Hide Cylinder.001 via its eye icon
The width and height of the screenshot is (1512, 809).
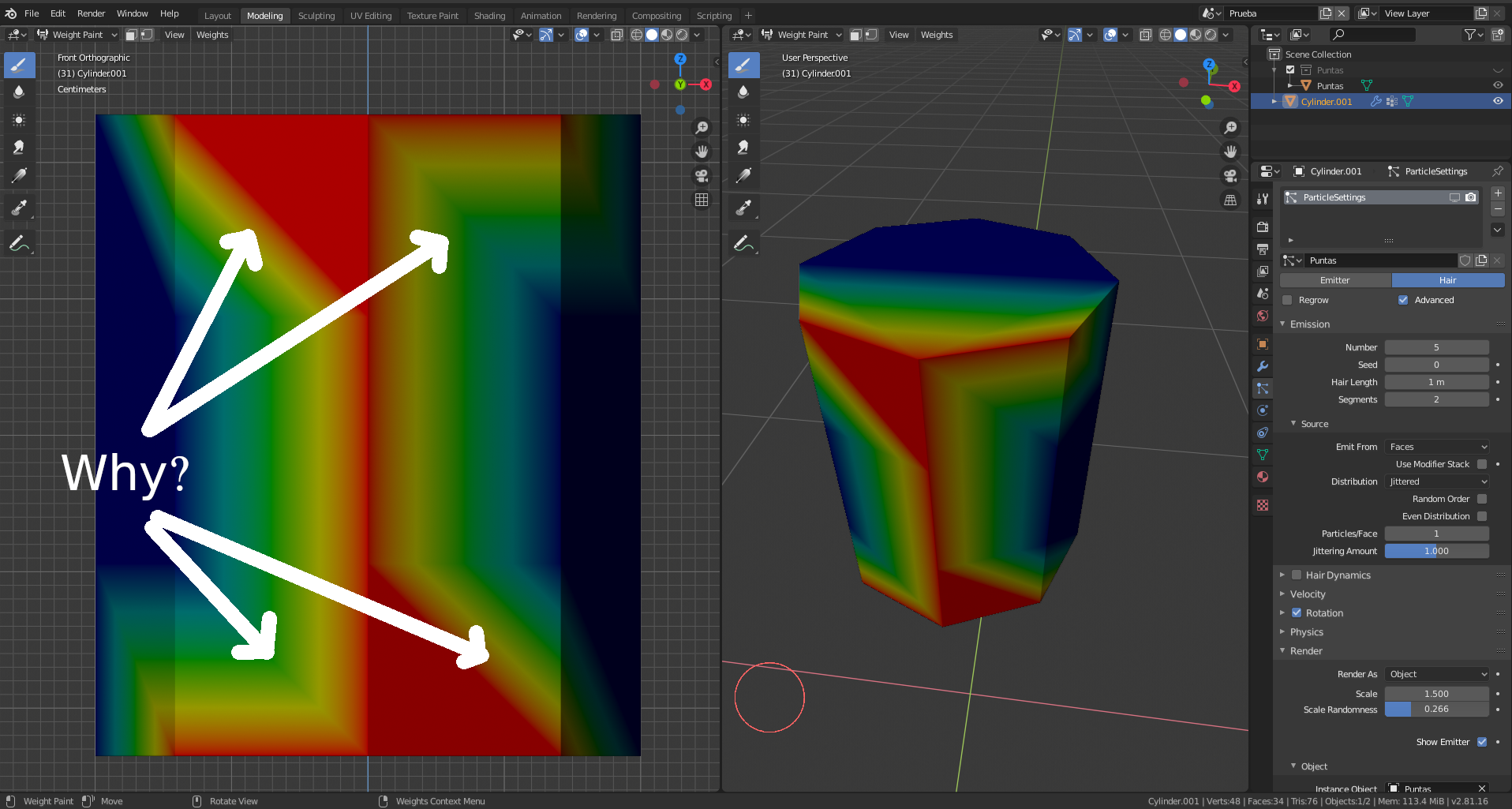(x=1498, y=101)
